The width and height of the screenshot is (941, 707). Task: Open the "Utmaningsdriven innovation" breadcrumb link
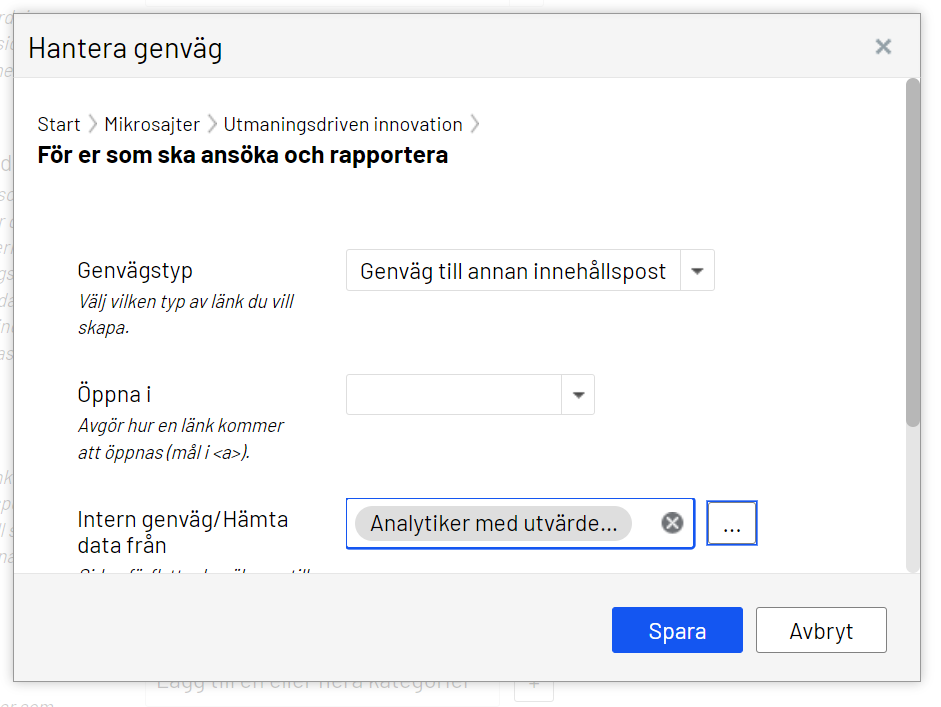click(x=344, y=124)
